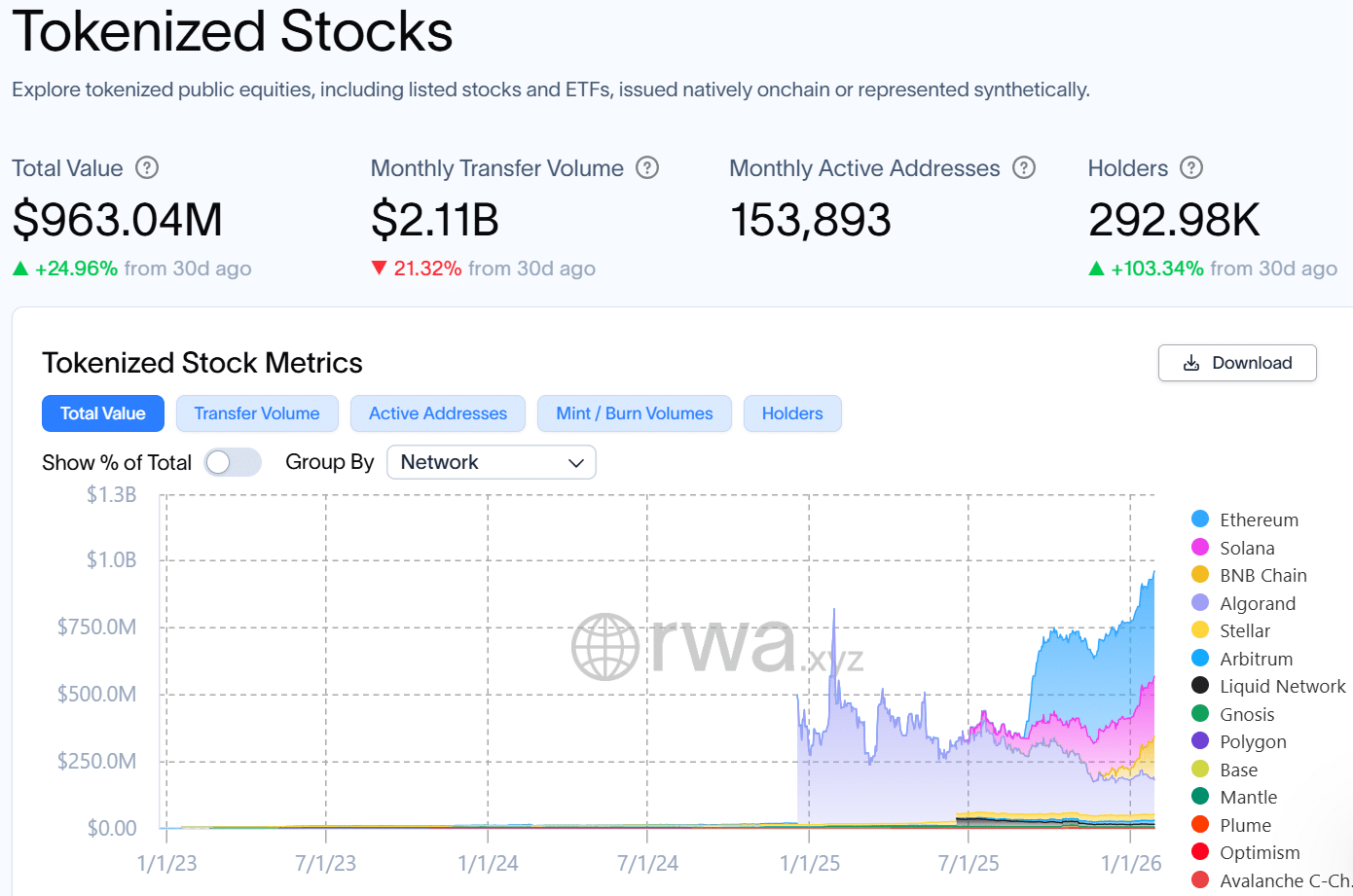Open the Group By Network dropdown
The height and width of the screenshot is (896, 1353).
pyautogui.click(x=491, y=462)
